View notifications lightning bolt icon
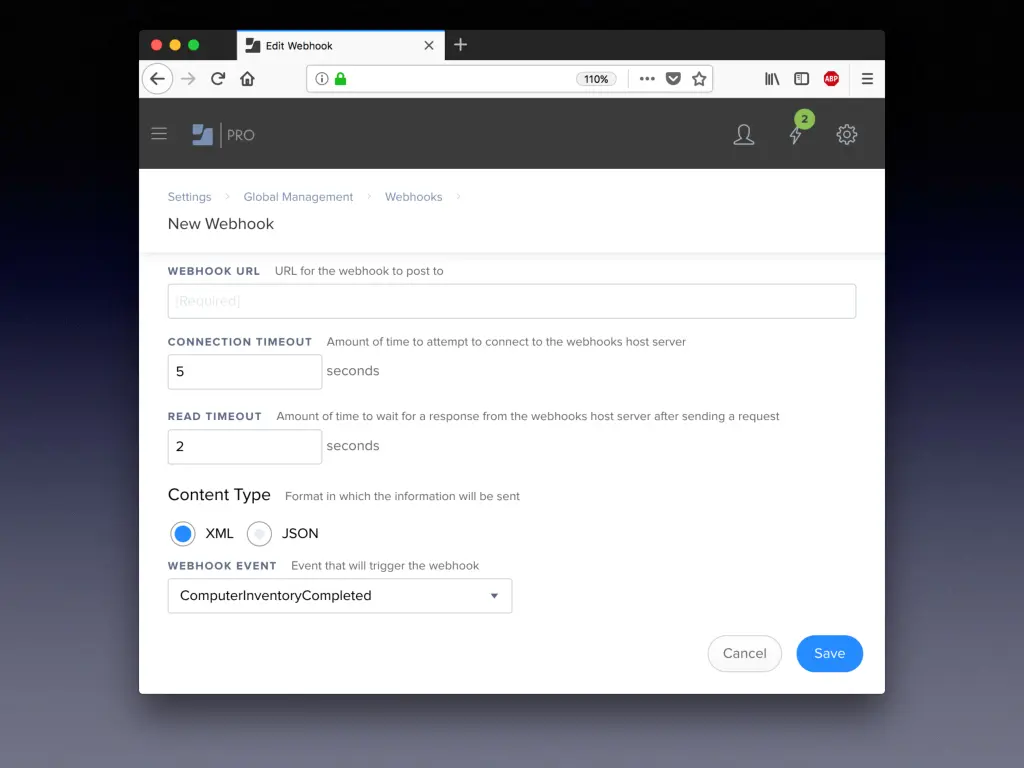 coord(795,135)
